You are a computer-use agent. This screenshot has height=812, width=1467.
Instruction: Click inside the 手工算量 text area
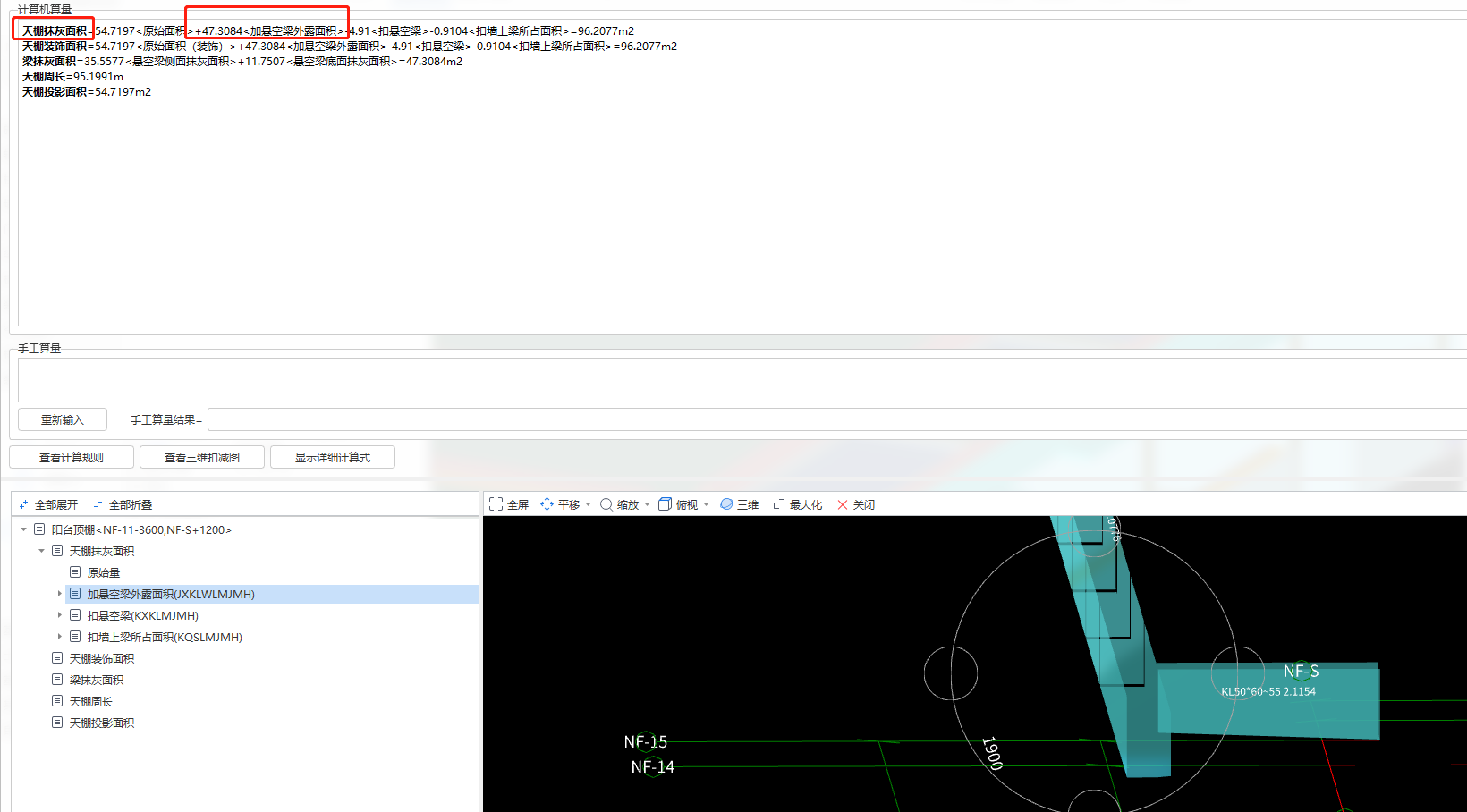(742, 380)
